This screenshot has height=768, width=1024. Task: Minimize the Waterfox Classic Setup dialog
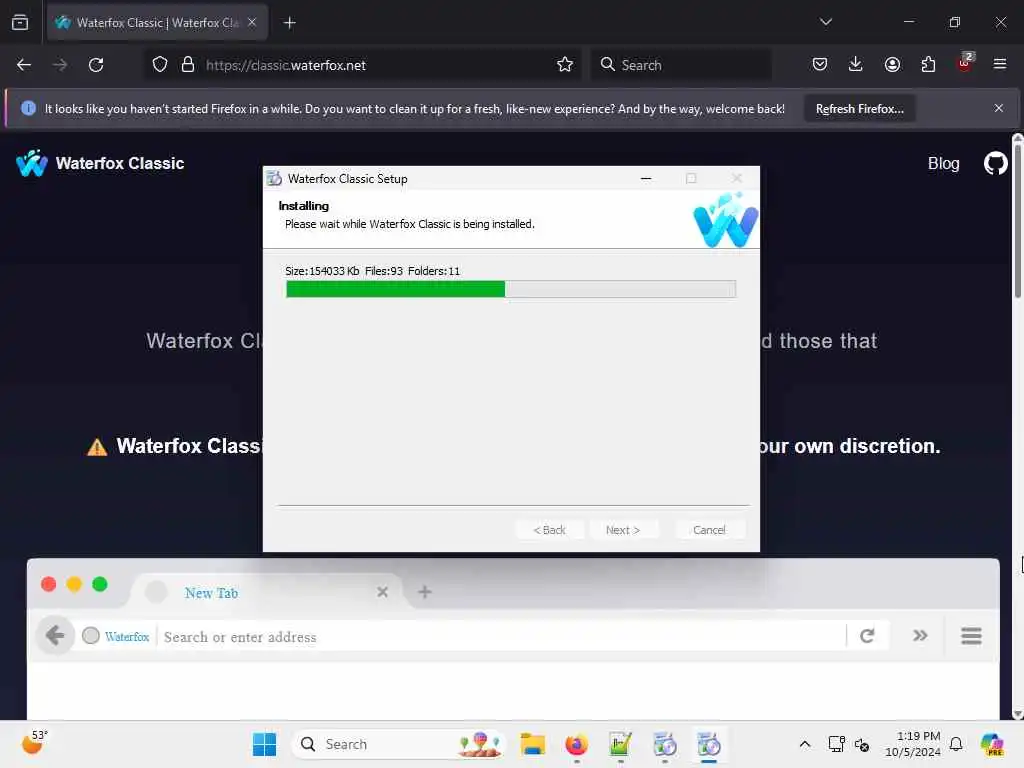(646, 178)
